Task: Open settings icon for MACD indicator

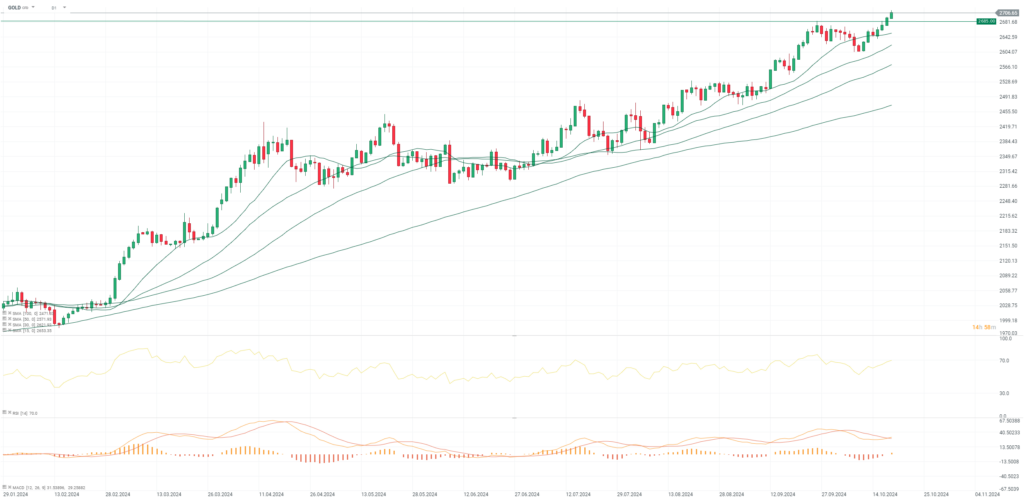Action: pos(5,487)
